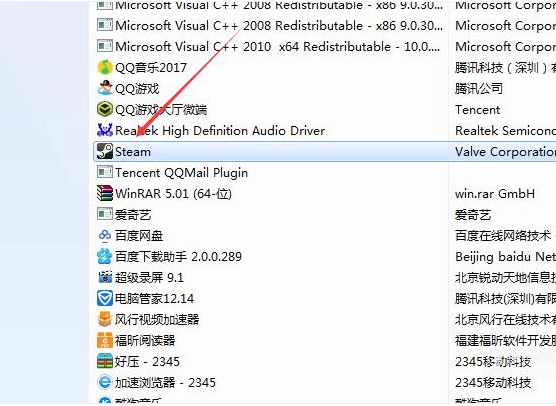Viewport: 556px width, 406px height.
Task: Select the 电脑管家12.14 shield icon
Action: (x=105, y=298)
